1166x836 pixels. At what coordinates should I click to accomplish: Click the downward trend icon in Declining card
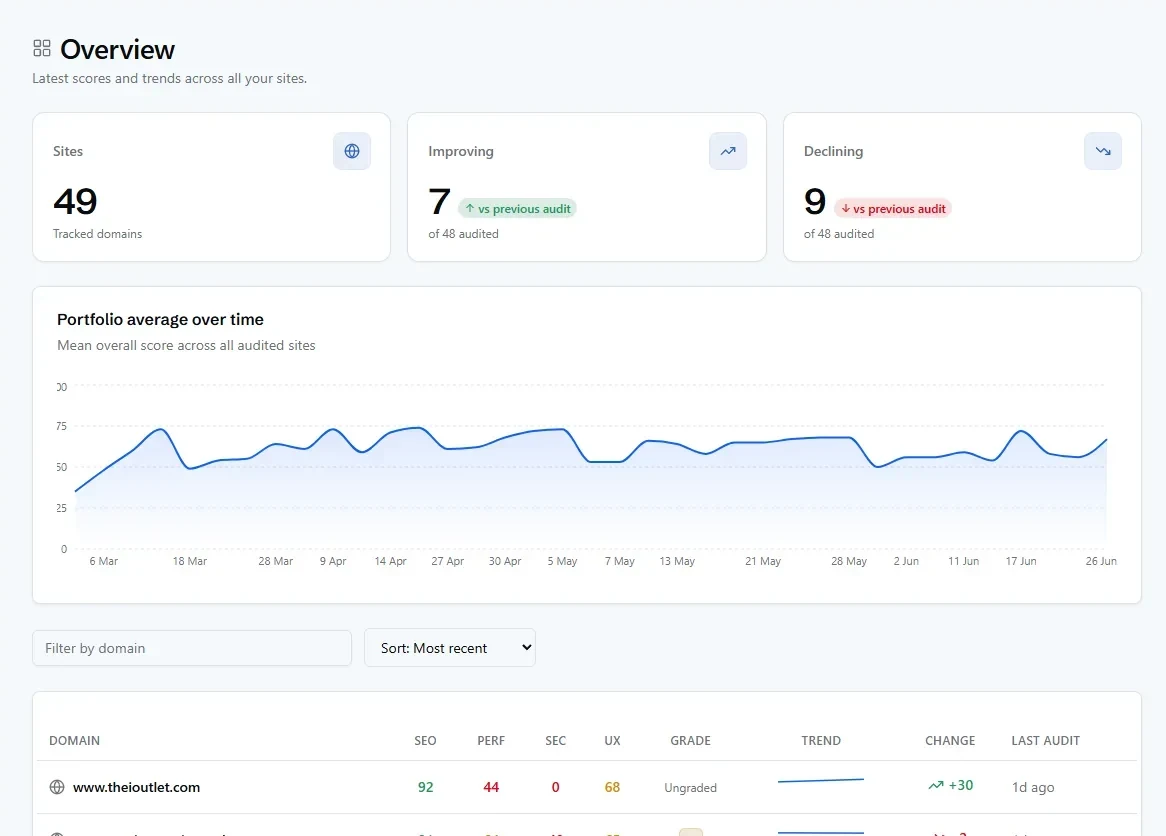1103,151
